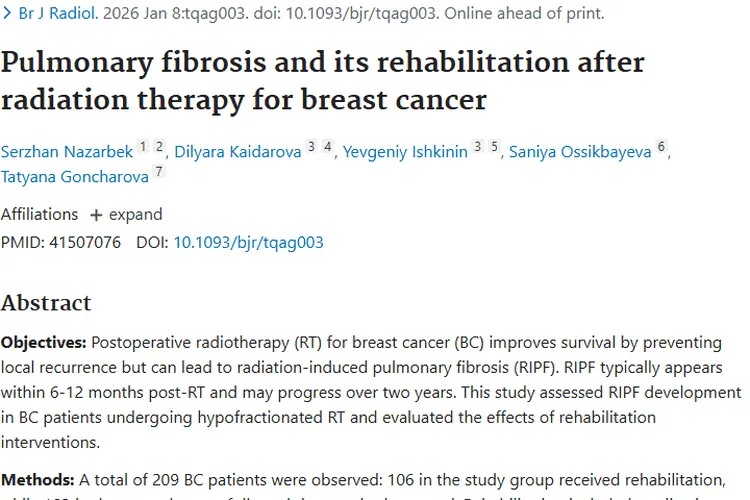750x500 pixels.
Task: Select author Yevgeniy Ishkinin
Action: coord(404,152)
